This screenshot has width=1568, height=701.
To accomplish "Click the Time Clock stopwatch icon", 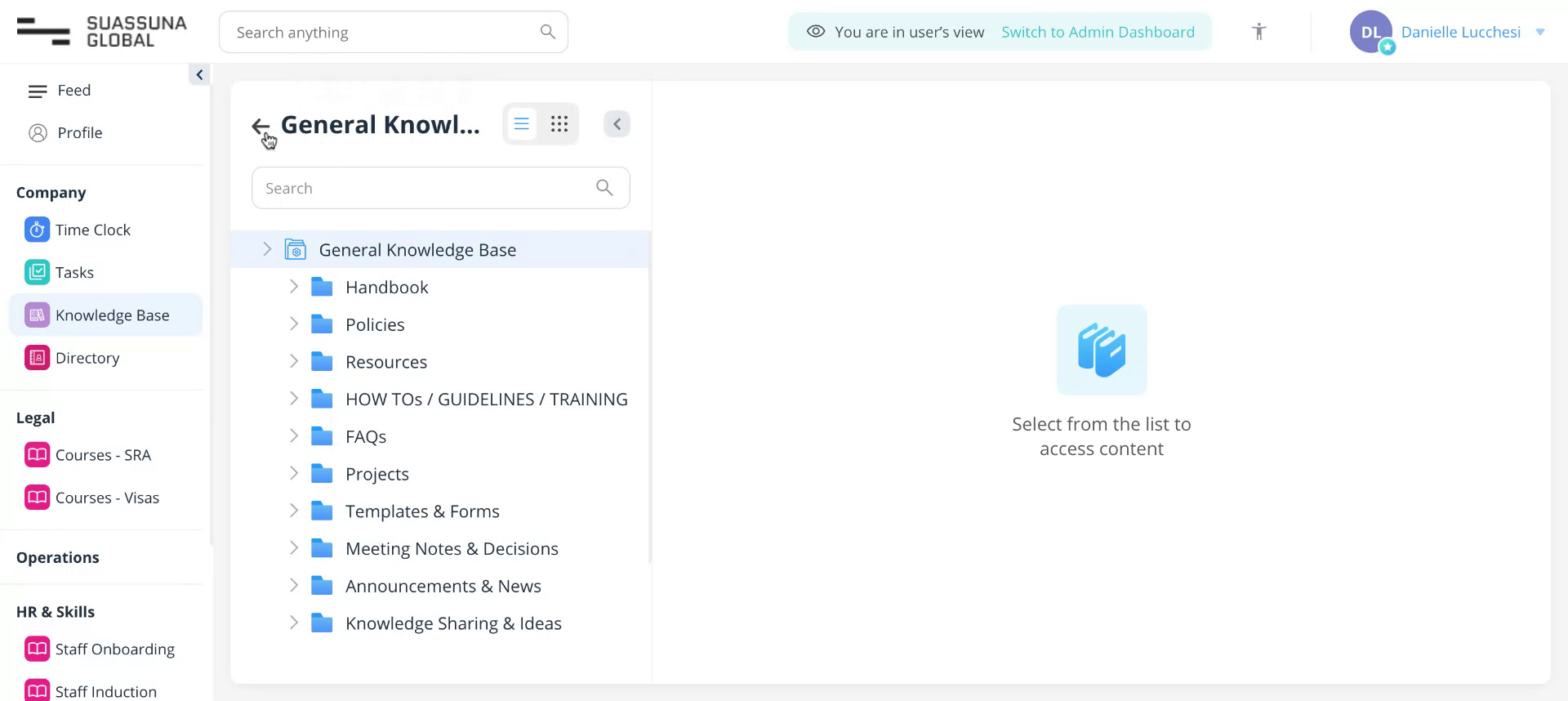I will click(x=37, y=230).
